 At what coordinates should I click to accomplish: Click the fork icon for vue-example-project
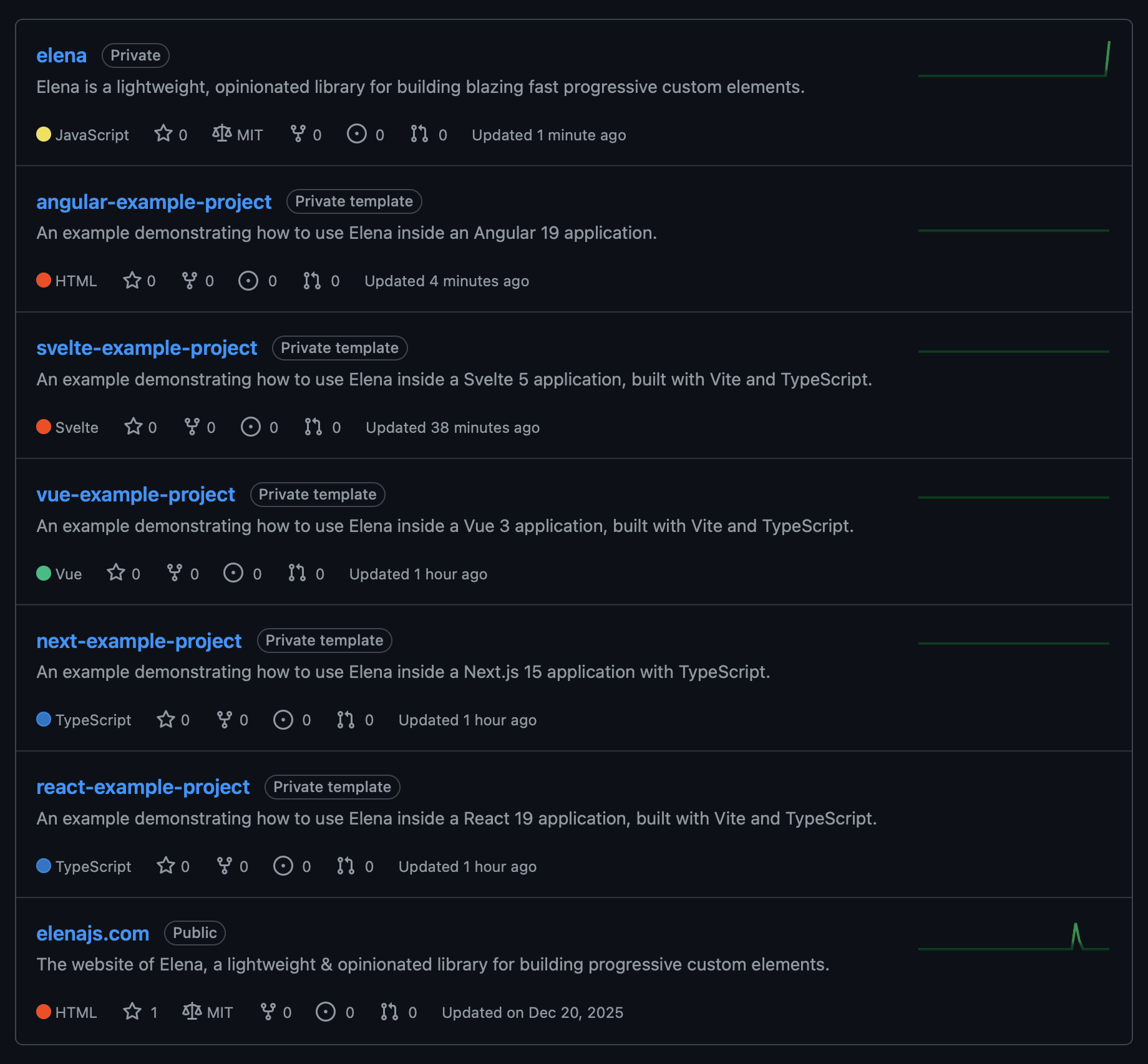[x=175, y=573]
